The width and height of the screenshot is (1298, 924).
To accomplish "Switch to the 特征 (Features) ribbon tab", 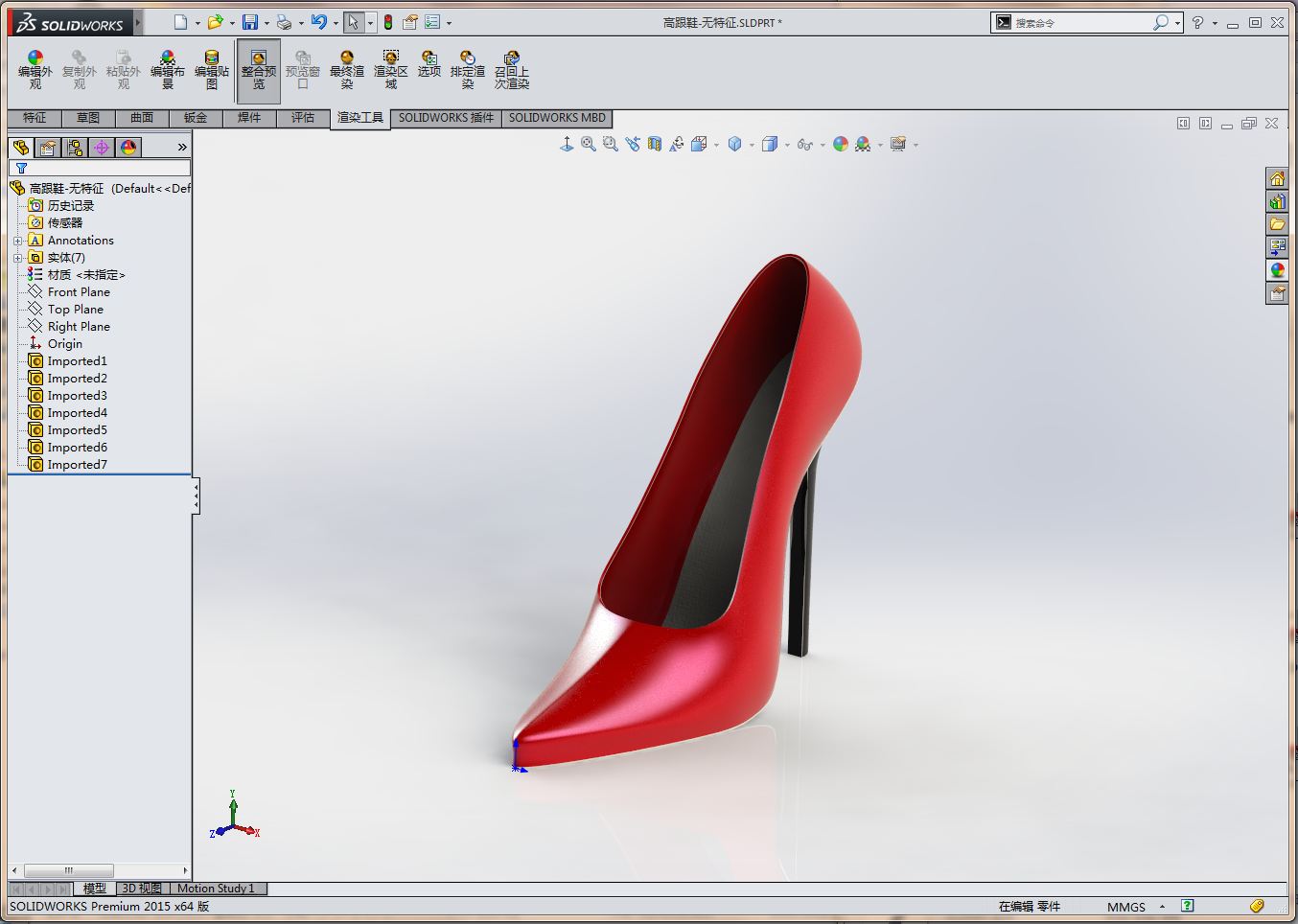I will pyautogui.click(x=35, y=118).
